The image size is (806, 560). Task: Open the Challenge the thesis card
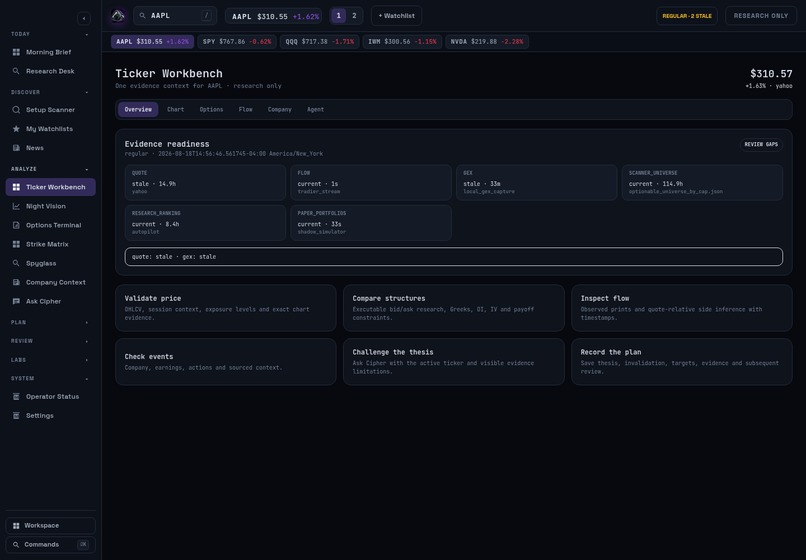453,362
